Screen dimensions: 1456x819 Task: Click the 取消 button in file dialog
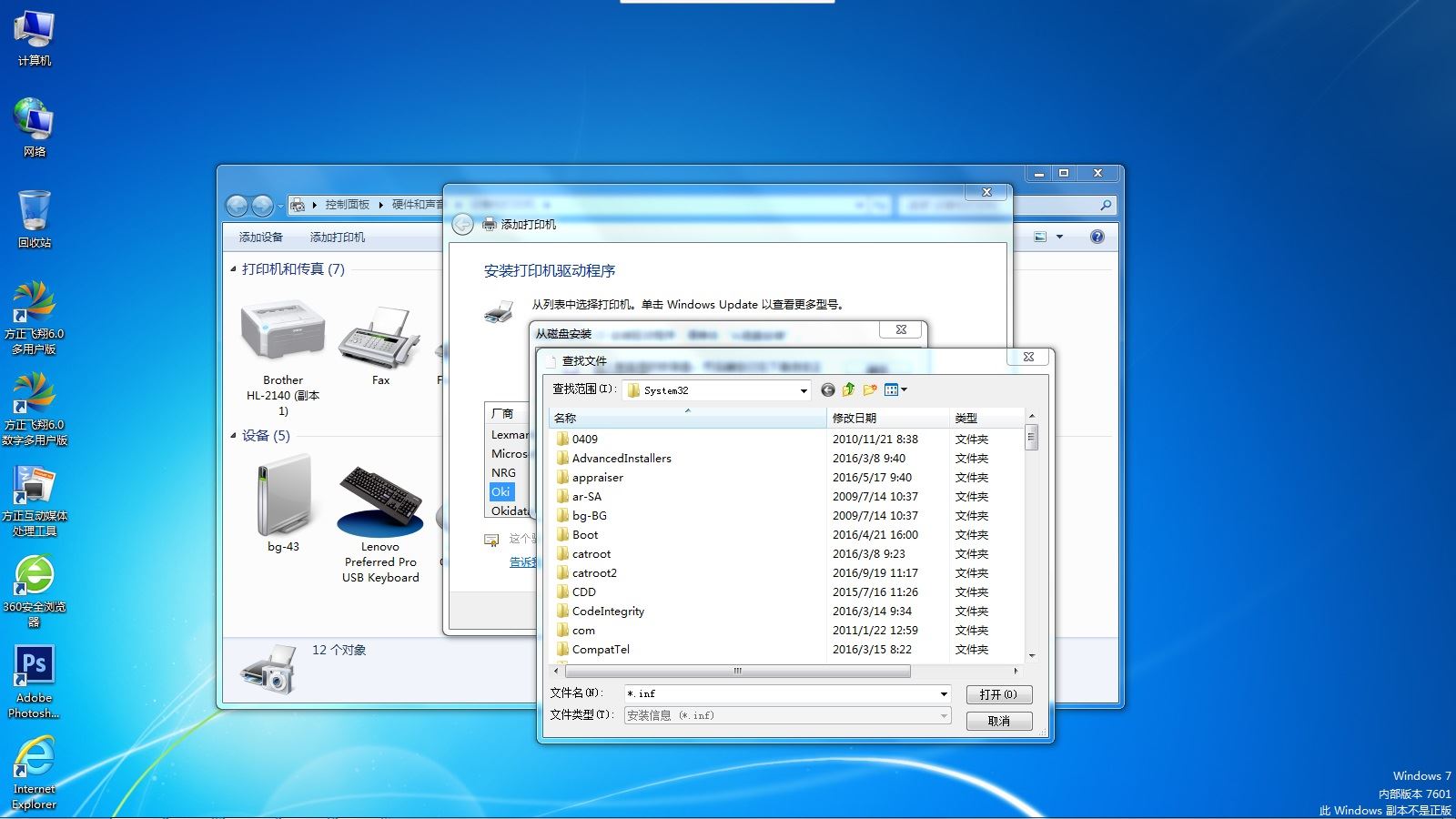(x=998, y=721)
